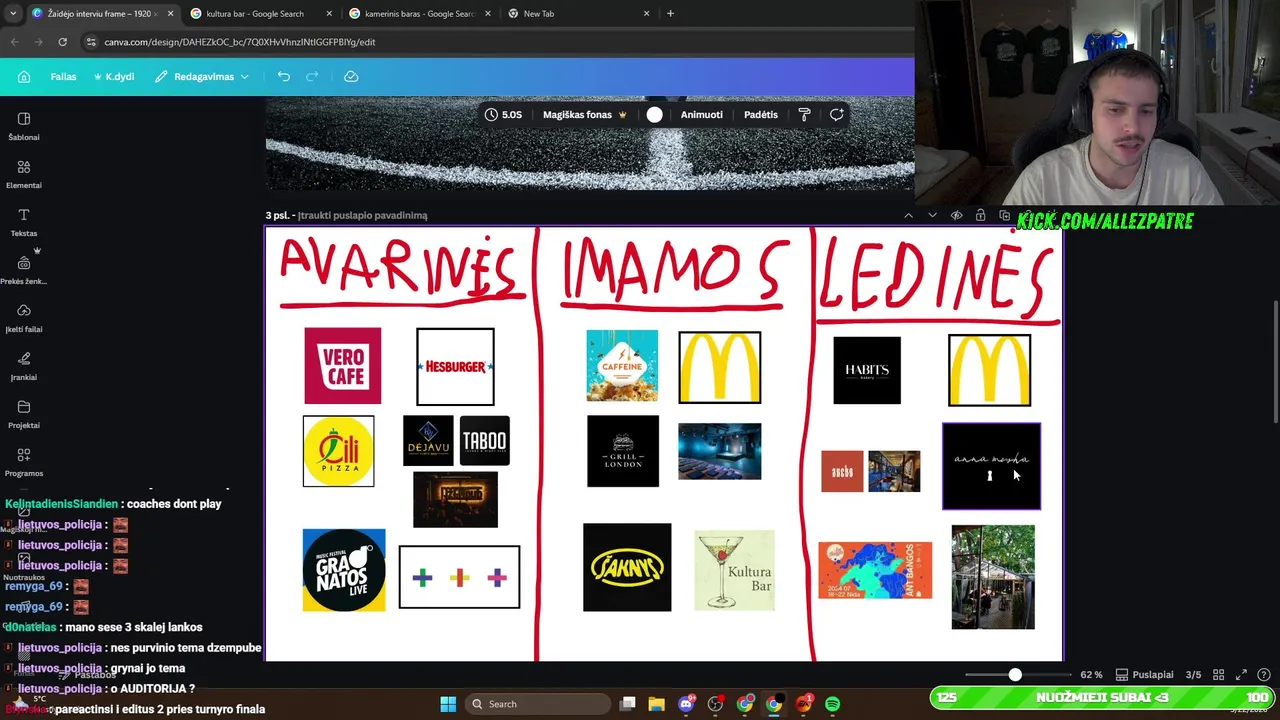
Task: Select the Grill London logo image
Action: pyautogui.click(x=623, y=451)
